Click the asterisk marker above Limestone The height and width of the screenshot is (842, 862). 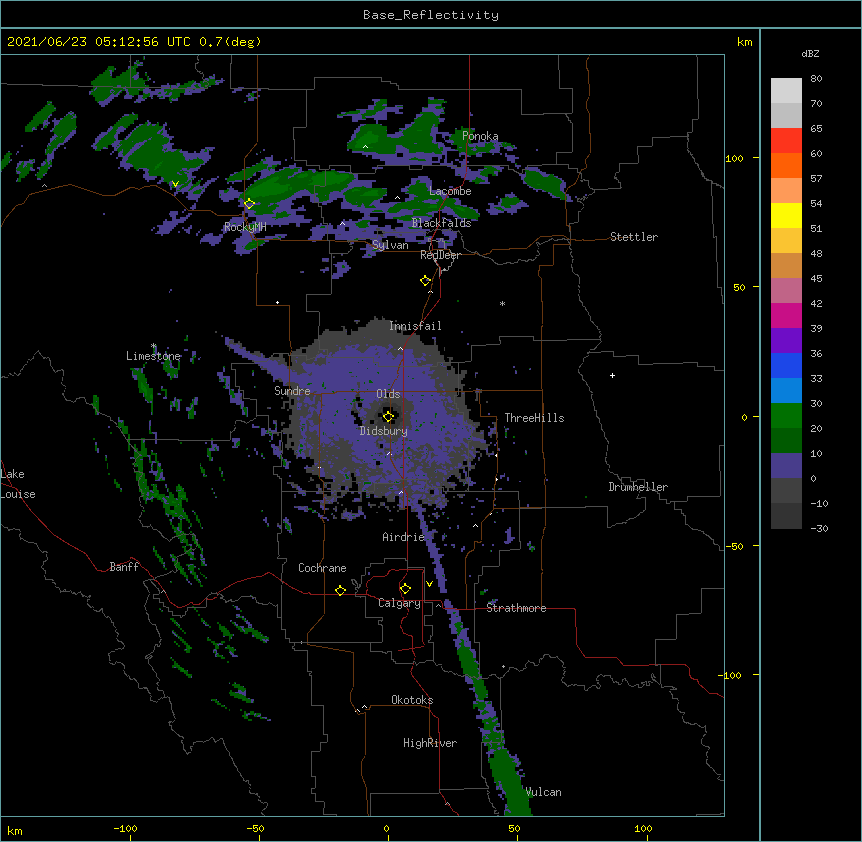click(x=154, y=346)
